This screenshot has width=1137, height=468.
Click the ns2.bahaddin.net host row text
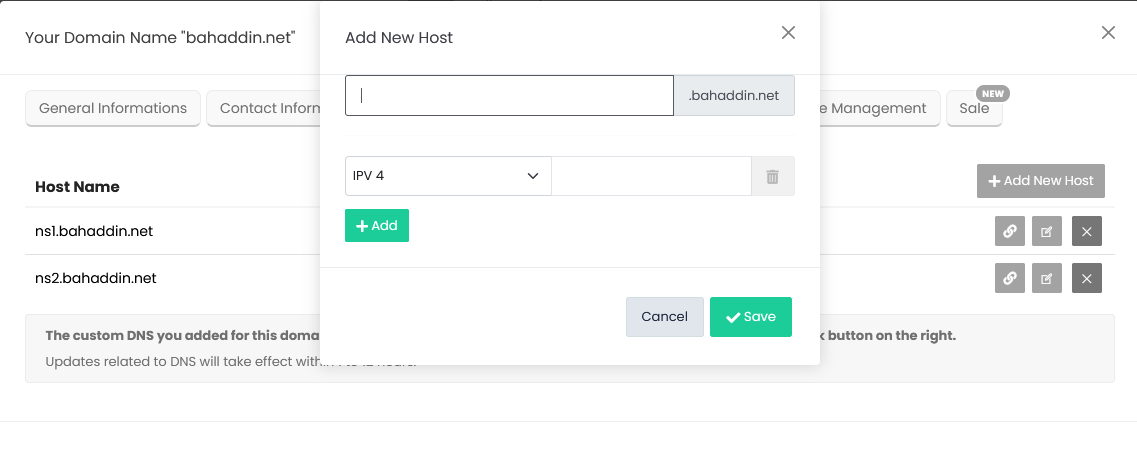[96, 278]
